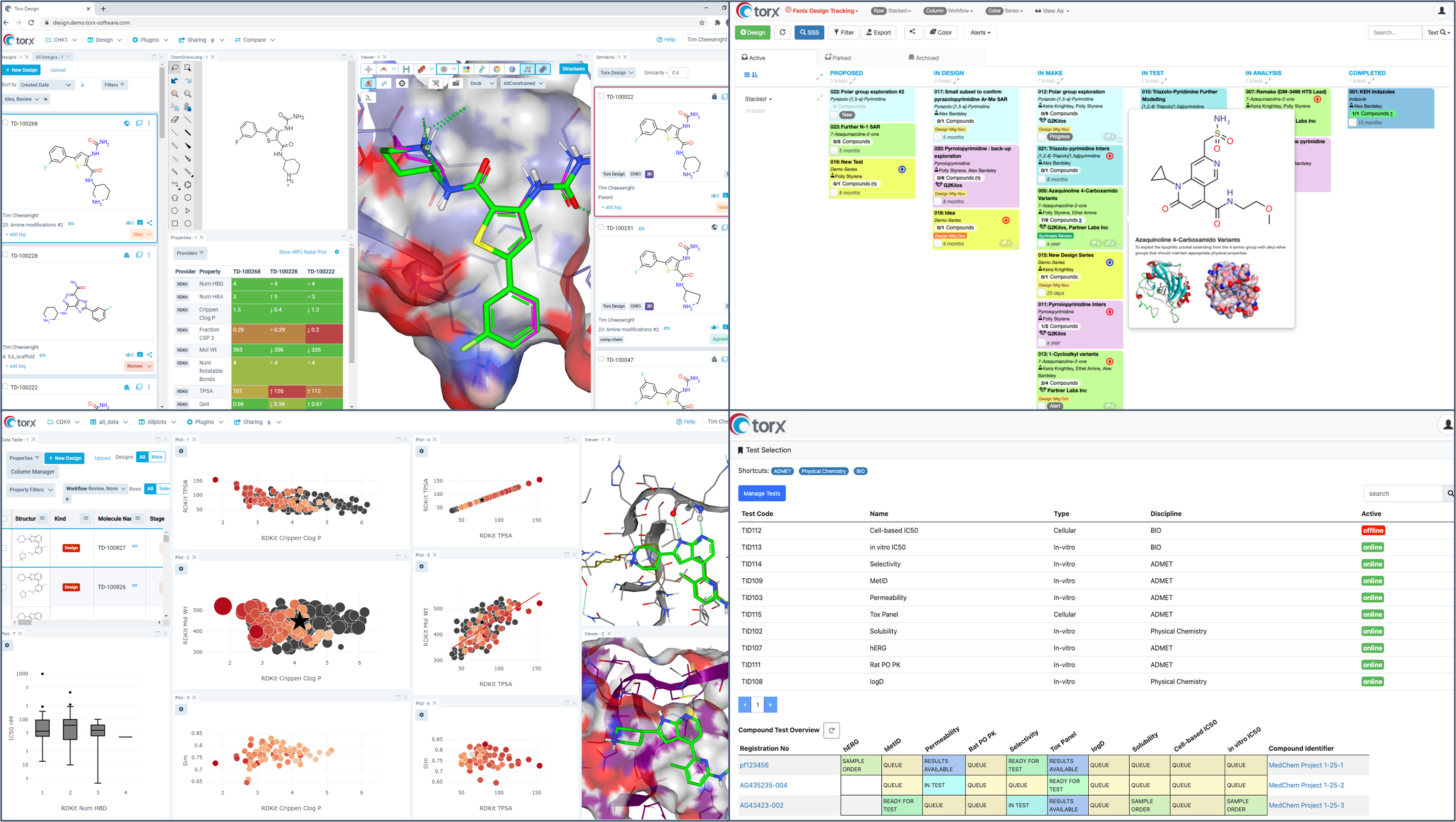Check the box on ticket 001 KEH Indazoles
Viewport: 1456px width, 822px height.
coord(1353,123)
